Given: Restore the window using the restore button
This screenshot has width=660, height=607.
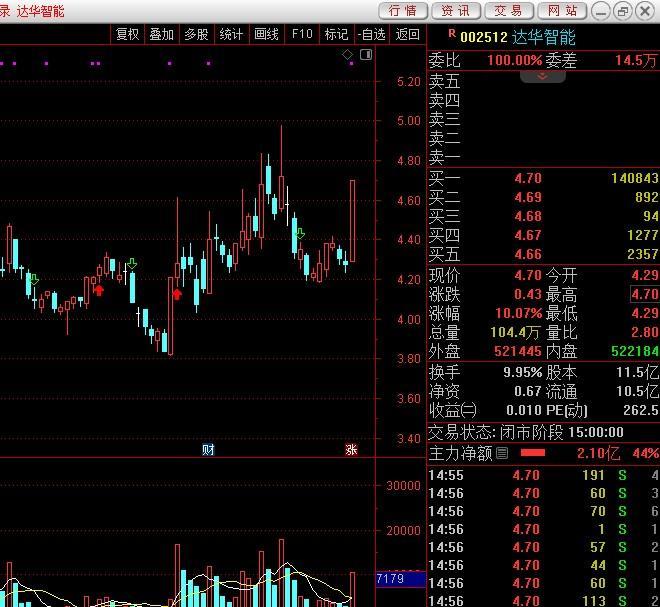Looking at the screenshot, I should pyautogui.click(x=622, y=11).
